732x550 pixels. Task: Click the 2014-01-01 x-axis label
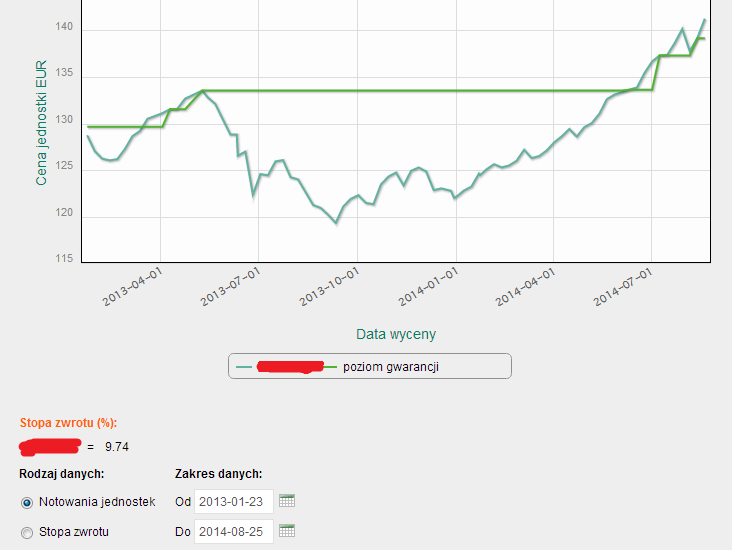point(428,286)
